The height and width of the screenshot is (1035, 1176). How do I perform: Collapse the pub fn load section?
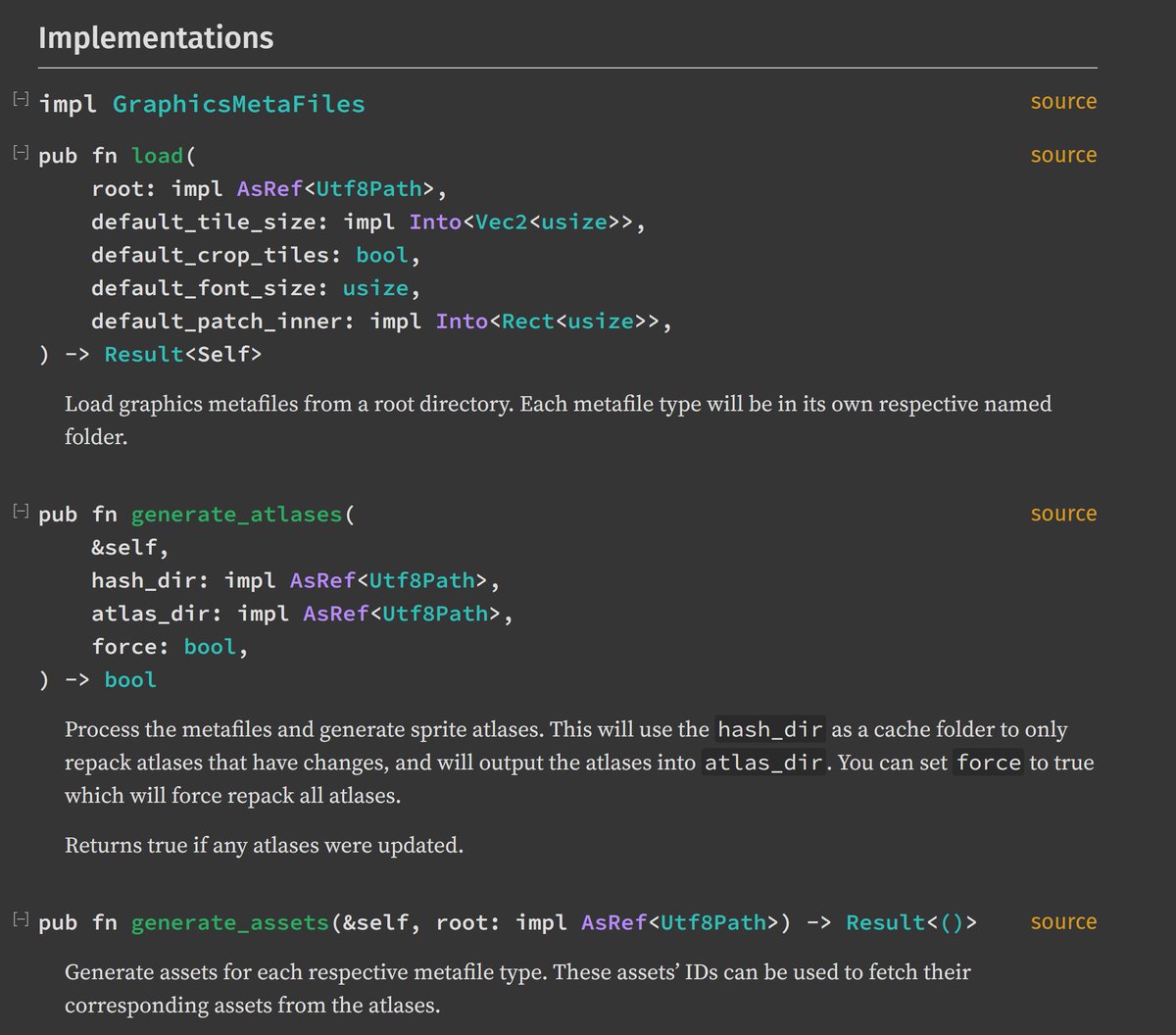[20, 153]
